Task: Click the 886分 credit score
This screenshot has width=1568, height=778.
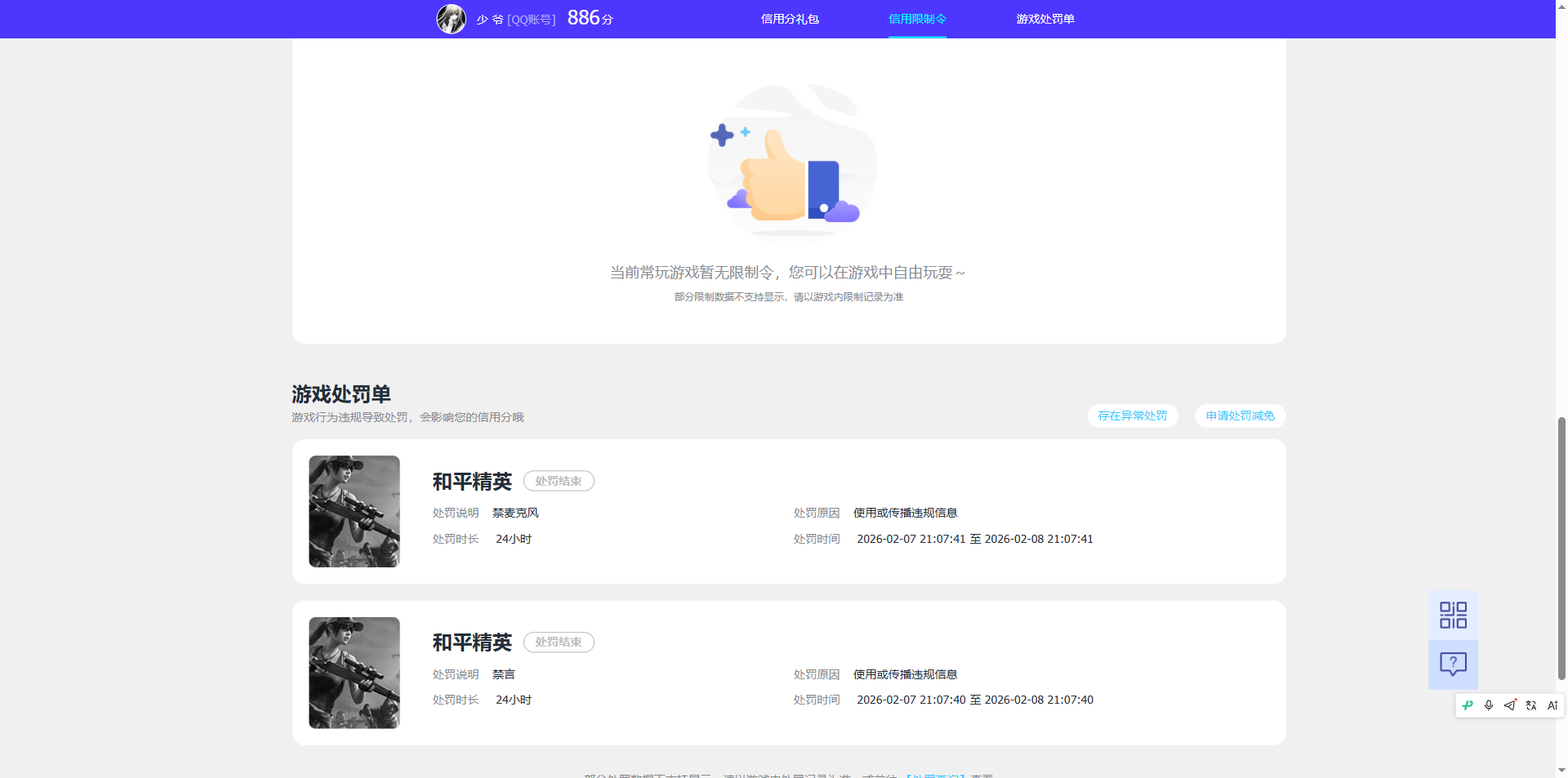Action: [590, 18]
